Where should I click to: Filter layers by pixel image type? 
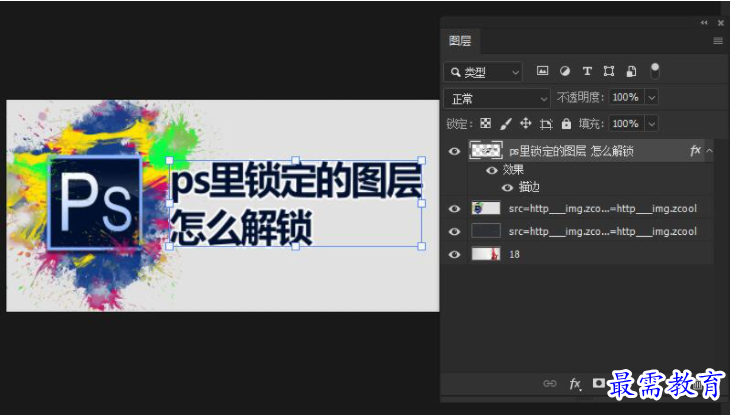tap(542, 71)
